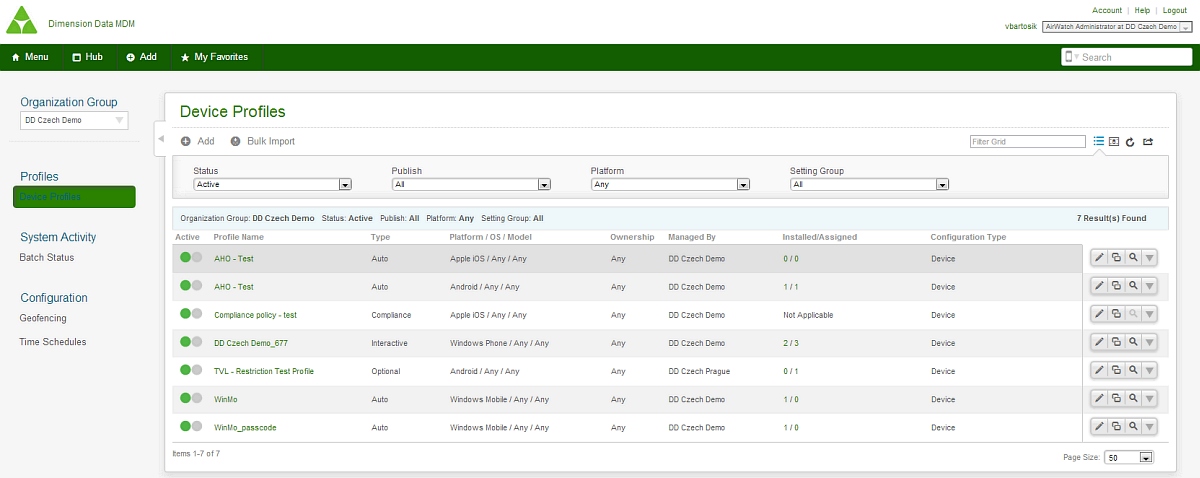This screenshot has height=478, width=1200.
Task: Click the Logout link
Action: (x=1174, y=10)
